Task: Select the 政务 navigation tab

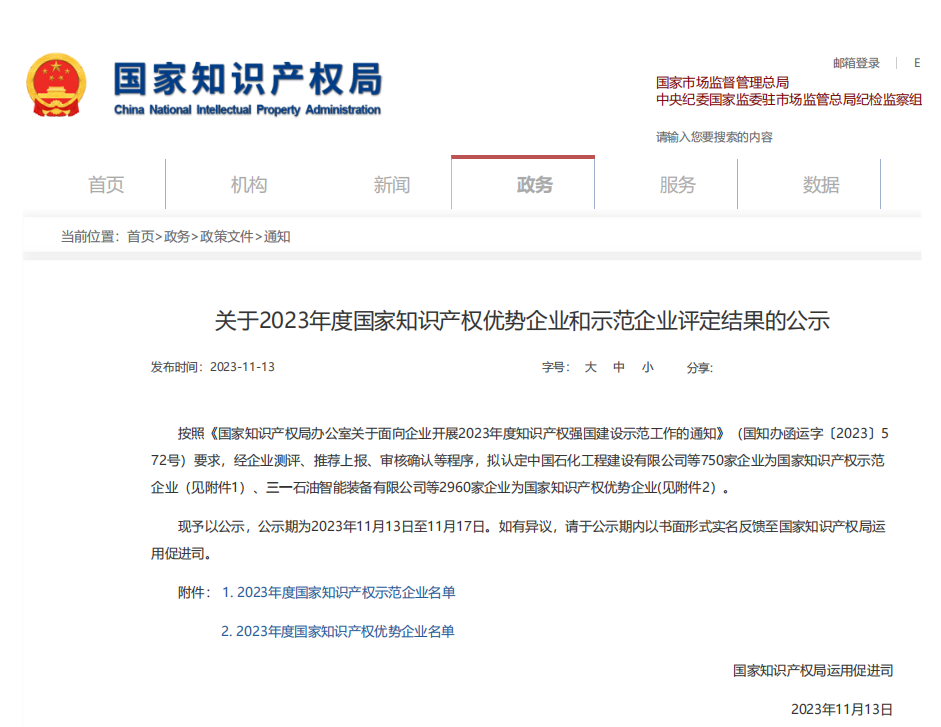Action: [523, 183]
